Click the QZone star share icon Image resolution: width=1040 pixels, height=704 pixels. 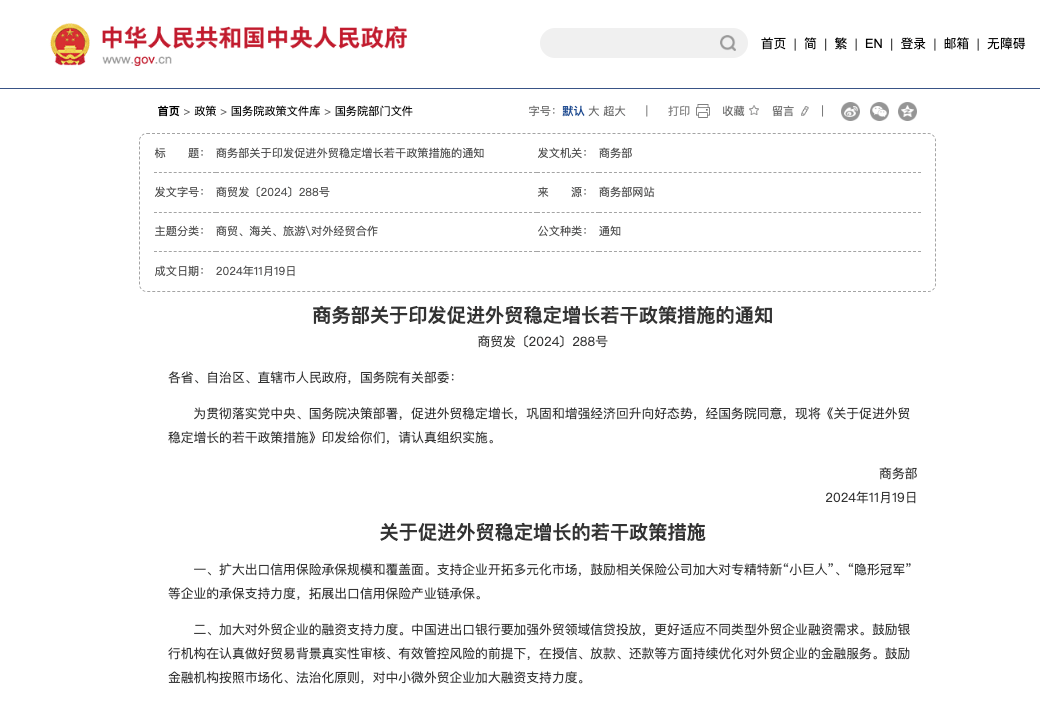907,112
